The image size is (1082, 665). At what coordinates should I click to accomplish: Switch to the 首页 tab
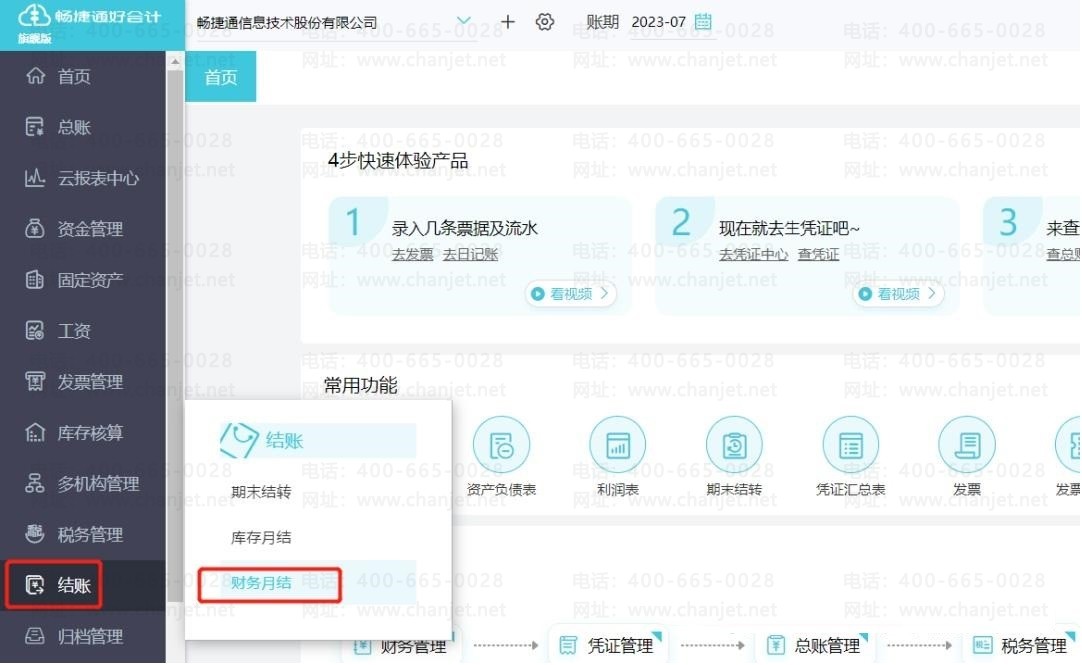tap(221, 77)
